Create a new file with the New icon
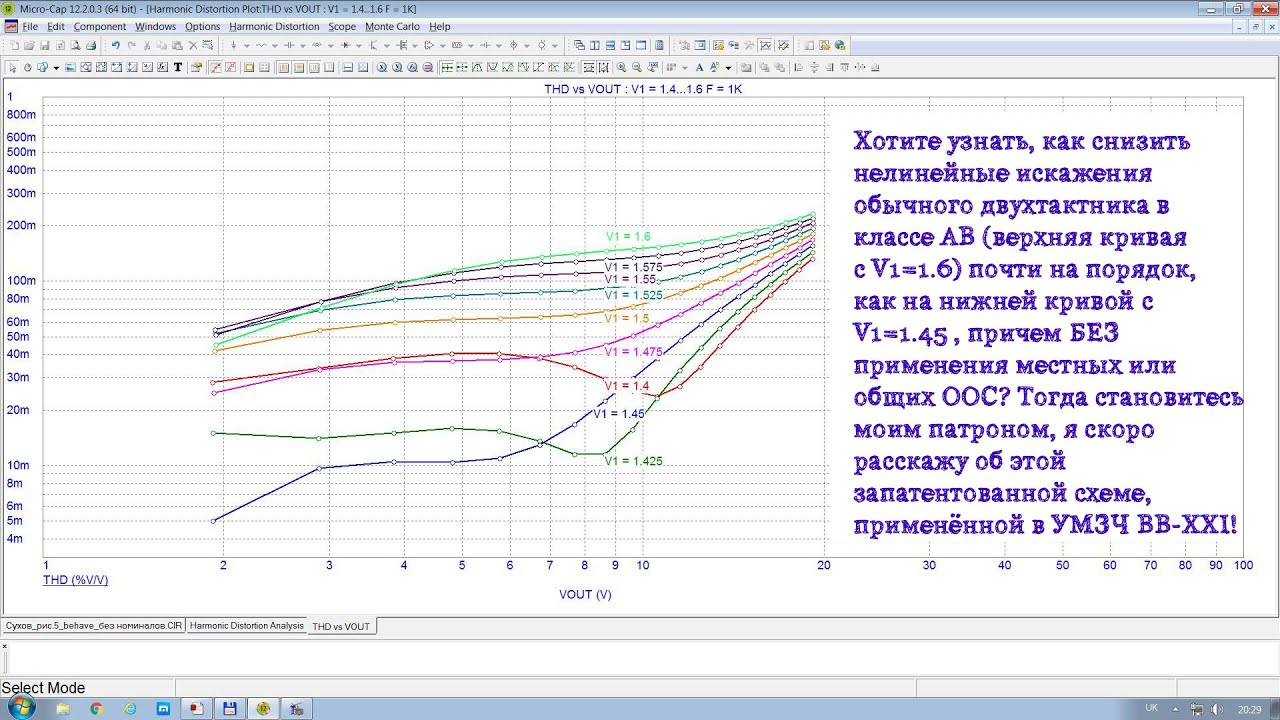 pyautogui.click(x=14, y=46)
